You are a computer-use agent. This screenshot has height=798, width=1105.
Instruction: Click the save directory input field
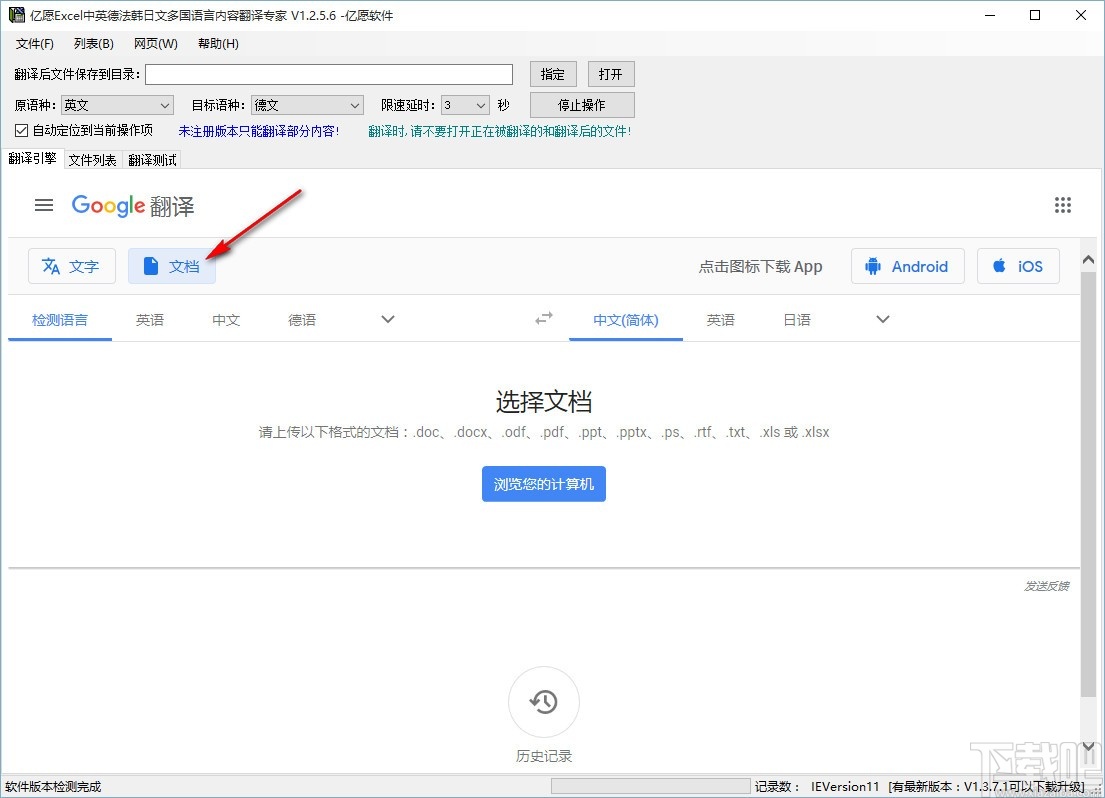[328, 73]
